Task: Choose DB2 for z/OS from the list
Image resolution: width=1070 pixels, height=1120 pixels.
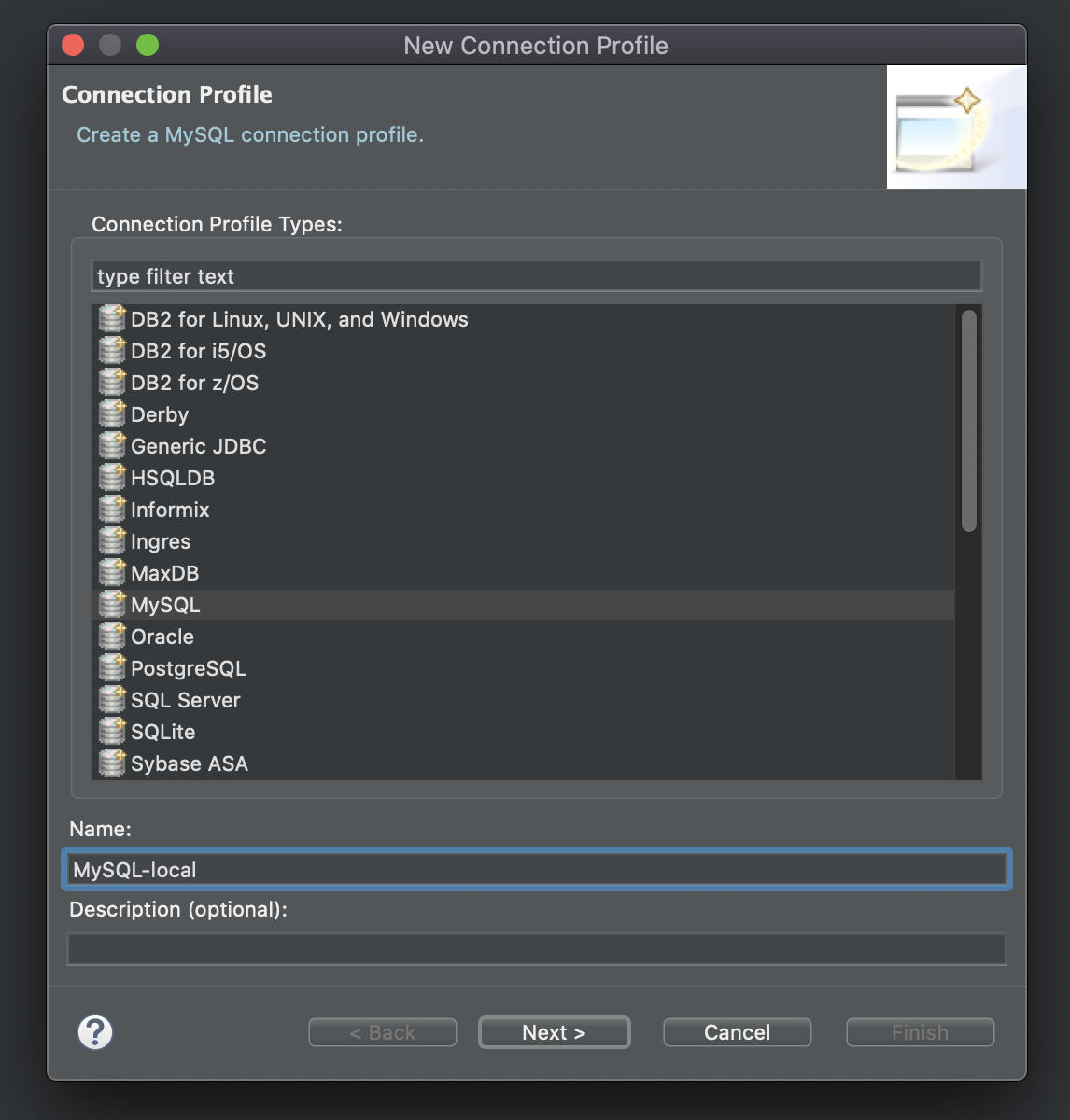Action: pyautogui.click(x=524, y=383)
